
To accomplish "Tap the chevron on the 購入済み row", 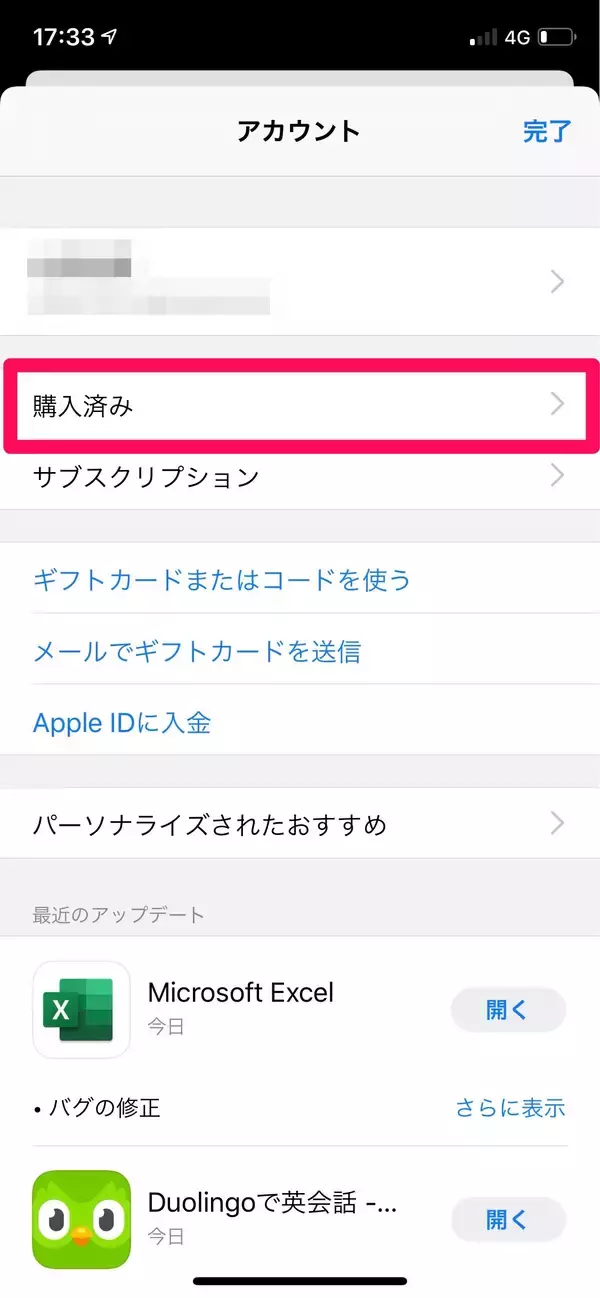I will click(x=558, y=404).
